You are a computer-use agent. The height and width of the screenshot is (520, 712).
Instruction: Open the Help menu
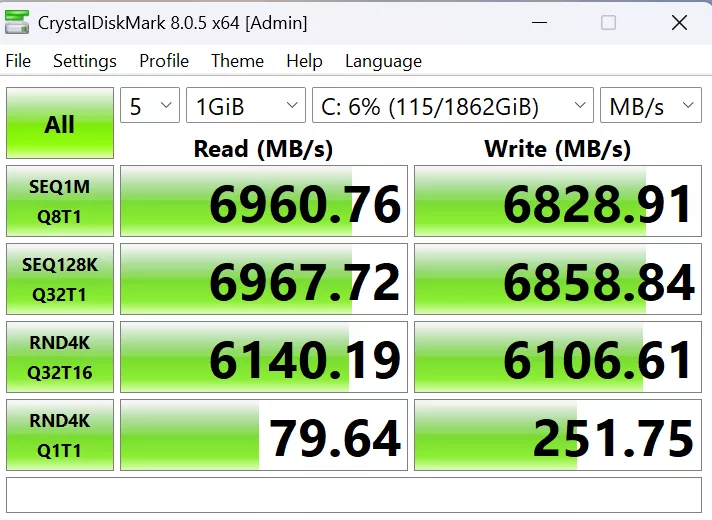[x=304, y=61]
